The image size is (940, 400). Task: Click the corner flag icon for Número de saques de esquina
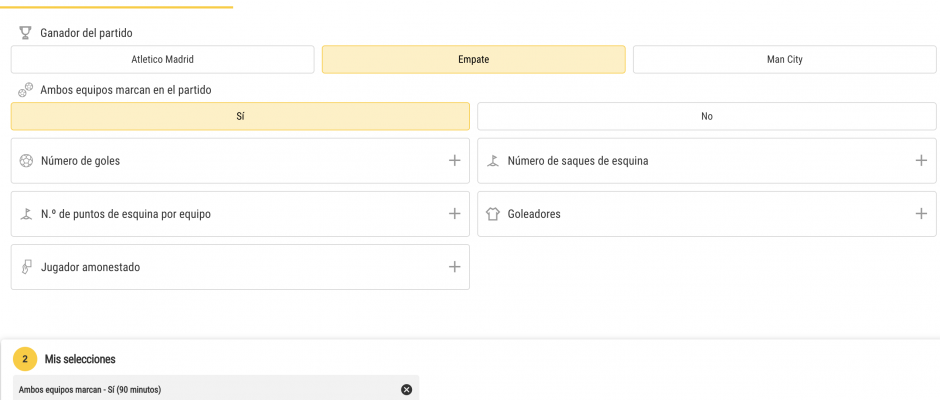[x=493, y=161]
